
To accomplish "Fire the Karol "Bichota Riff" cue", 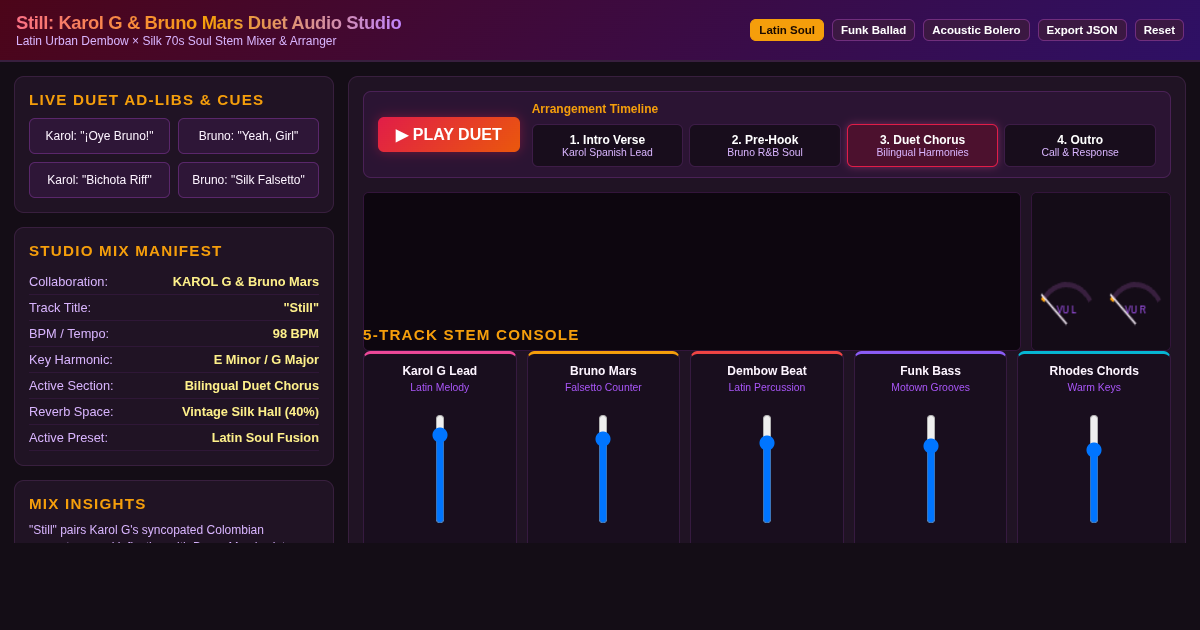I will click(x=99, y=180).
